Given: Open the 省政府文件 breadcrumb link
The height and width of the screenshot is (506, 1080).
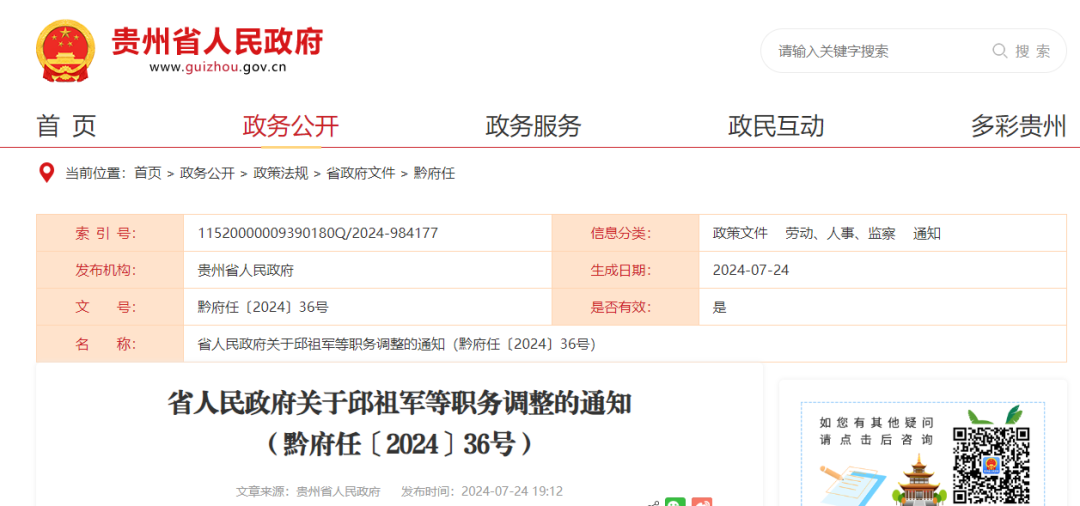Looking at the screenshot, I should [361, 173].
